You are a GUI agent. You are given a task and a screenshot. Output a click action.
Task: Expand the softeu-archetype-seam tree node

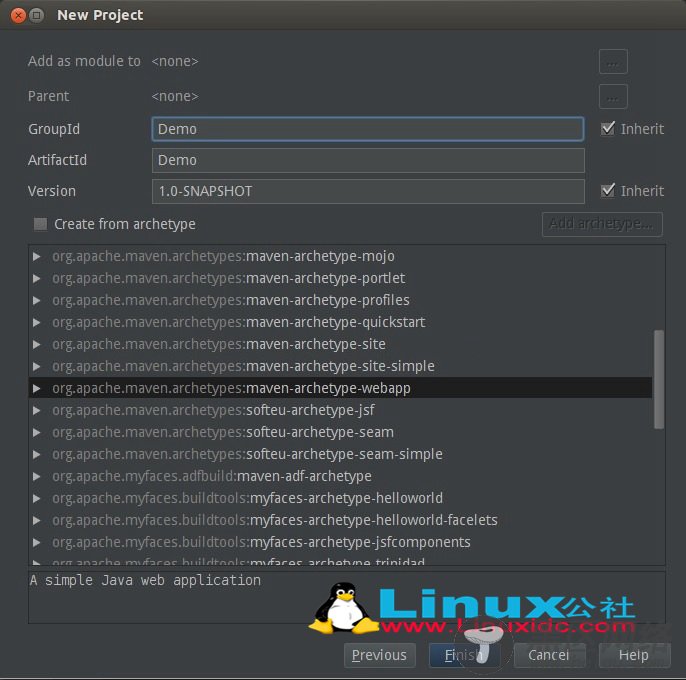[37, 432]
